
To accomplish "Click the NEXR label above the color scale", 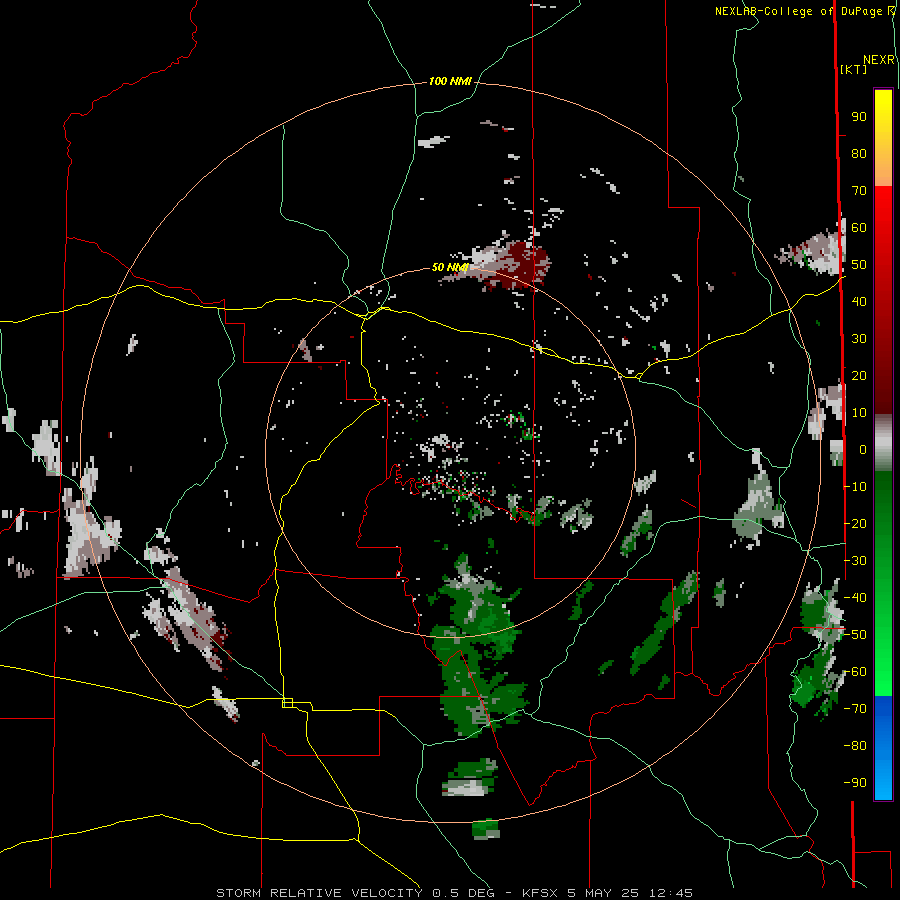I will pyautogui.click(x=879, y=60).
